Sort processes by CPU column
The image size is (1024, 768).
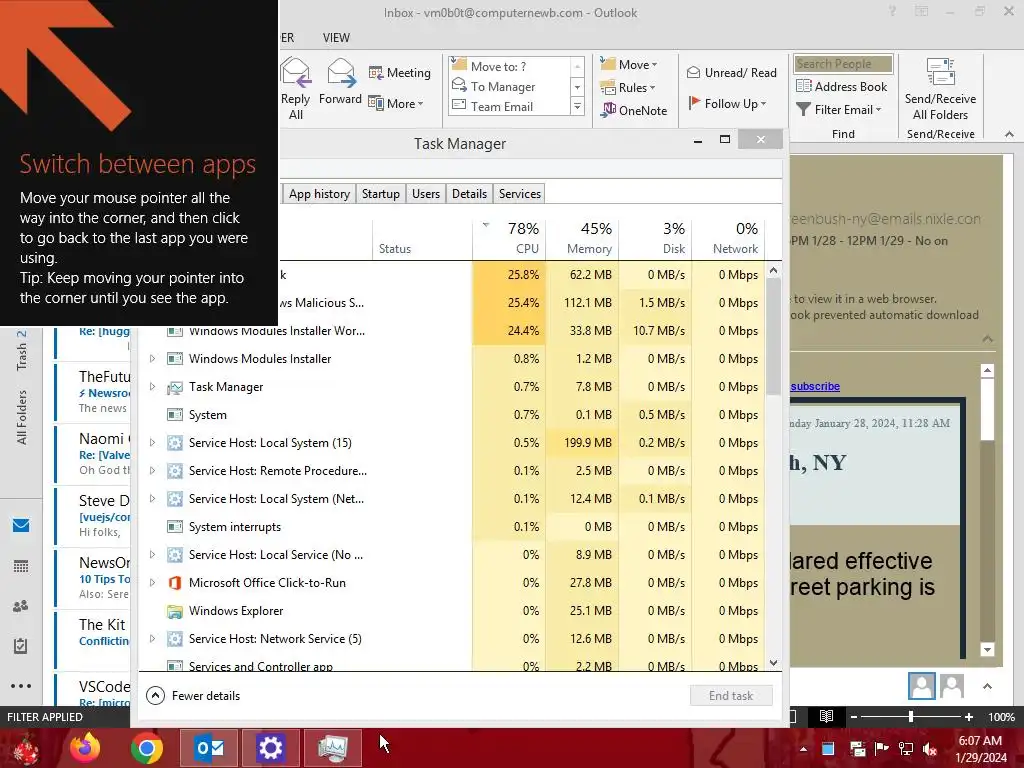tap(509, 239)
